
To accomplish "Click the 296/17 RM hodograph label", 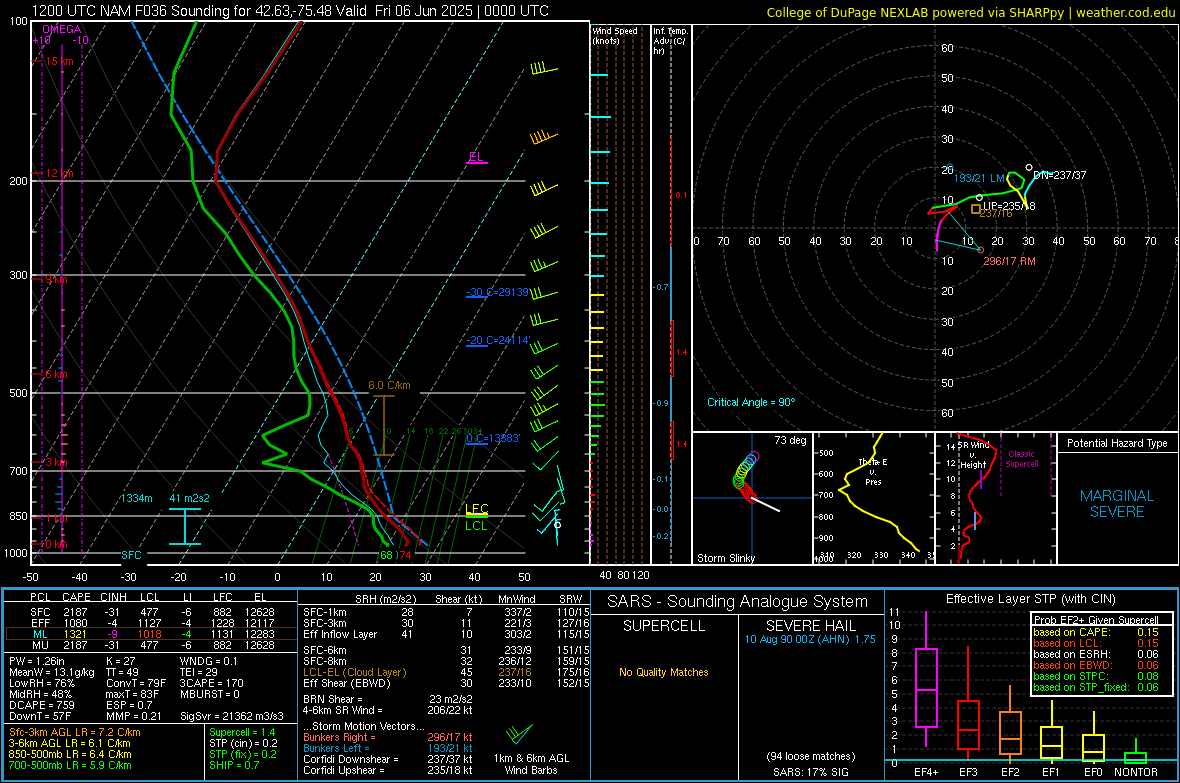I will [1009, 261].
